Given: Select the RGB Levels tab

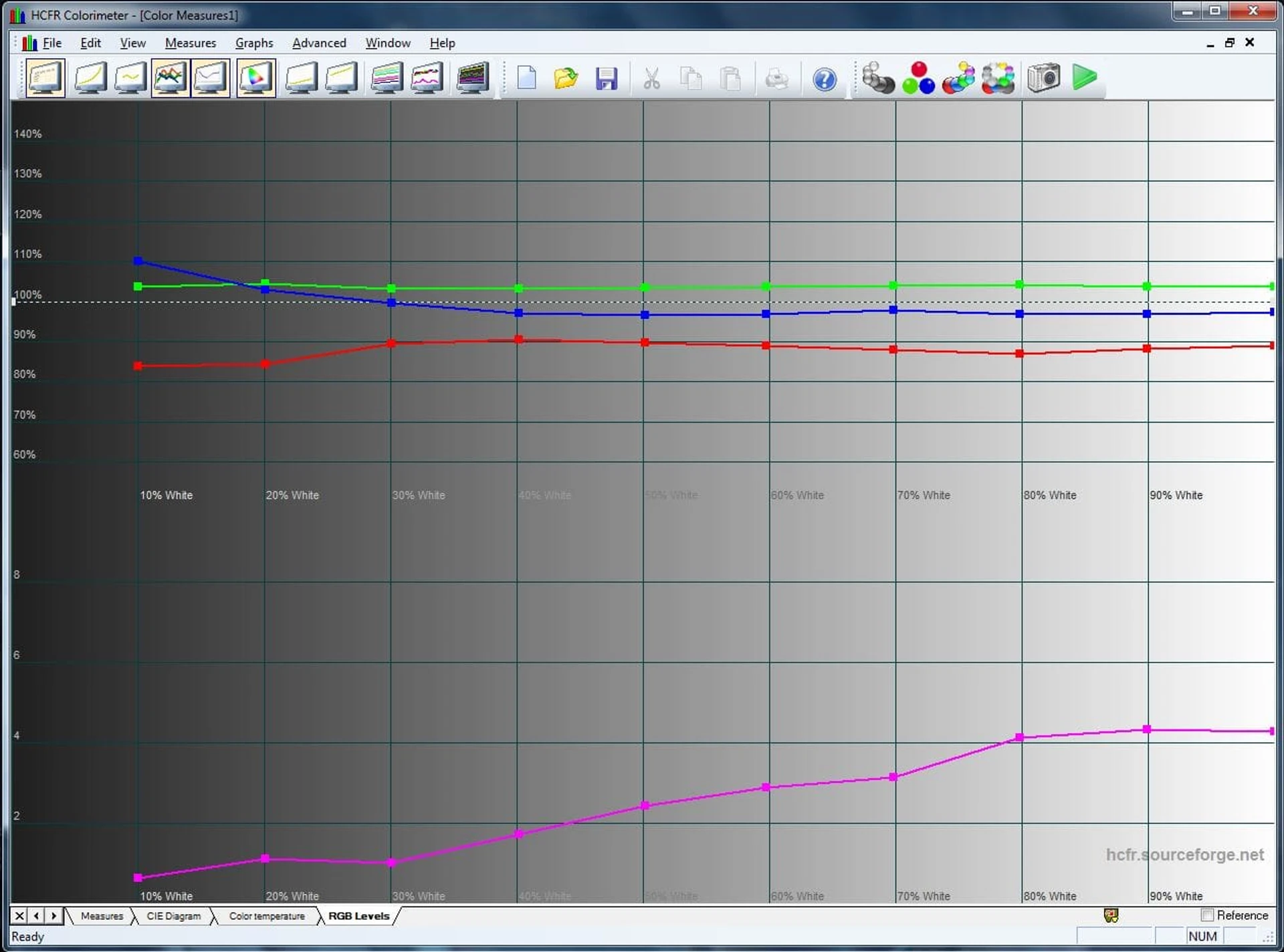Looking at the screenshot, I should click(x=358, y=916).
